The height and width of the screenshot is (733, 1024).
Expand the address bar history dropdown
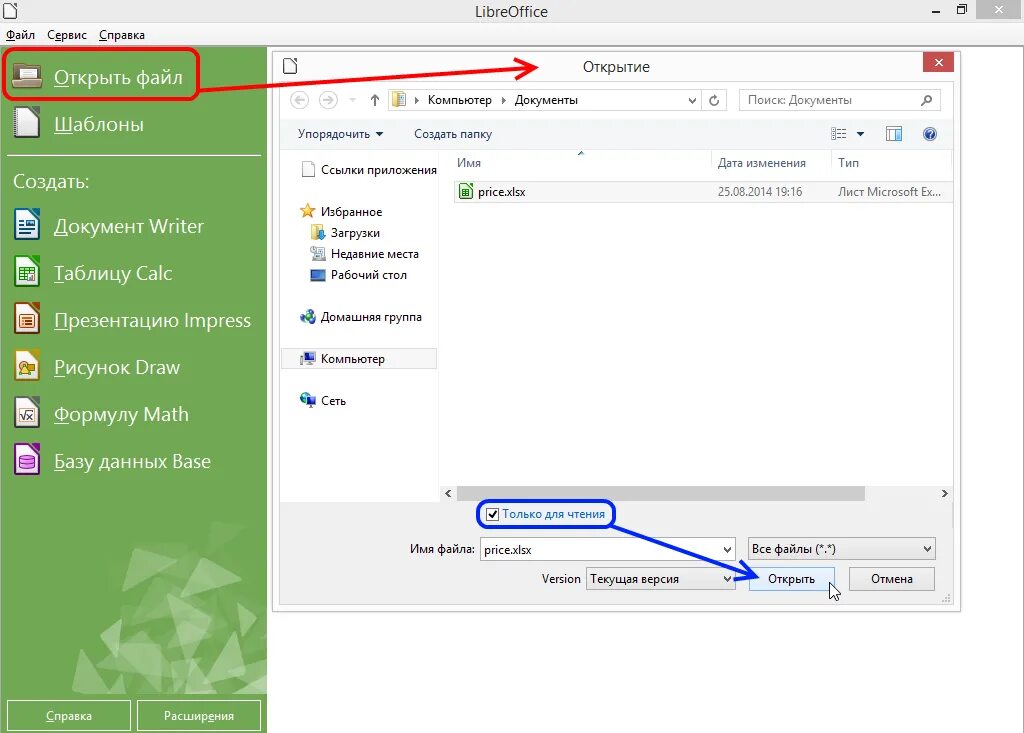click(x=692, y=100)
